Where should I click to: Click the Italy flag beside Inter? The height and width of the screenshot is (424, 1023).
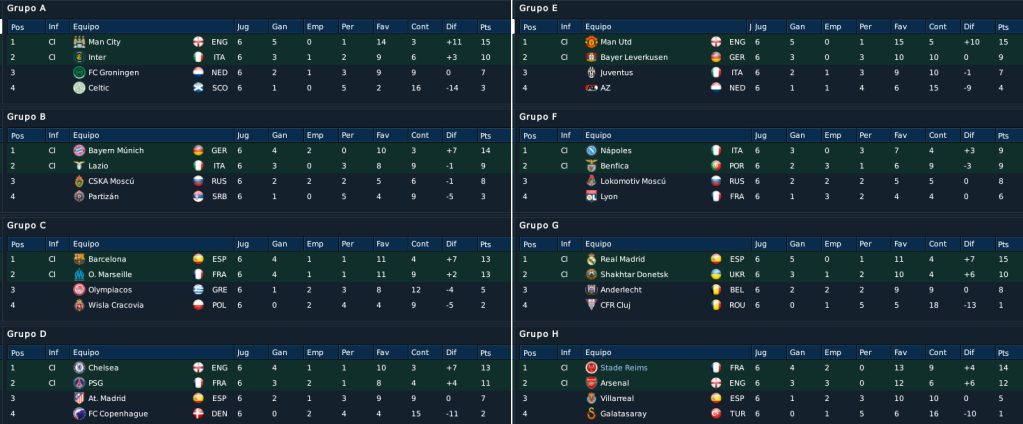click(198, 57)
